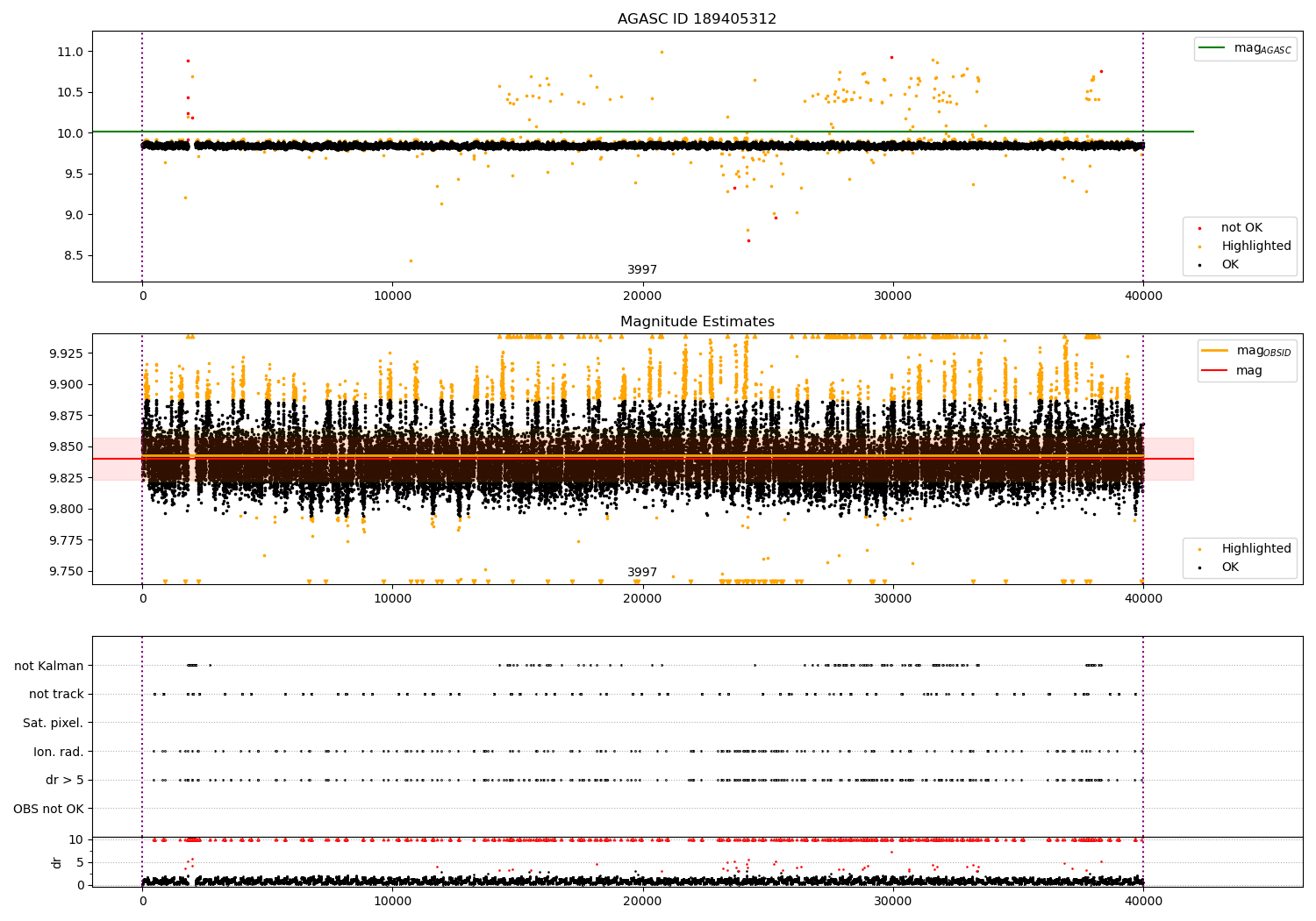Click the 'dr' axis label at bottom left
Viewport: 1316px width, 921px height.
click(x=57, y=862)
